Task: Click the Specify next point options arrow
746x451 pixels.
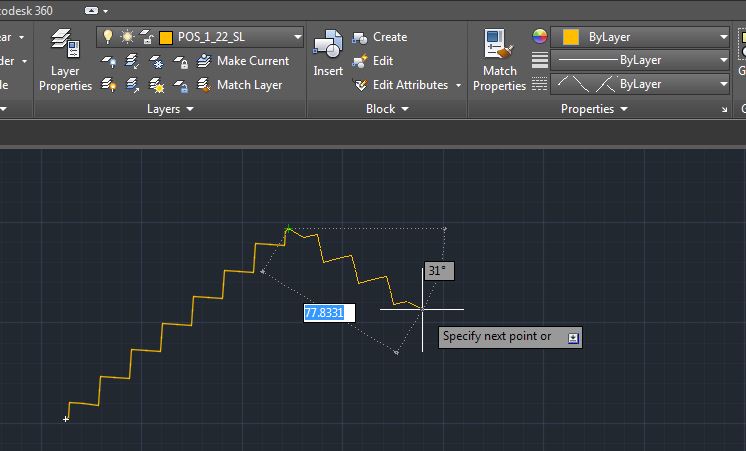Action: pyautogui.click(x=573, y=337)
